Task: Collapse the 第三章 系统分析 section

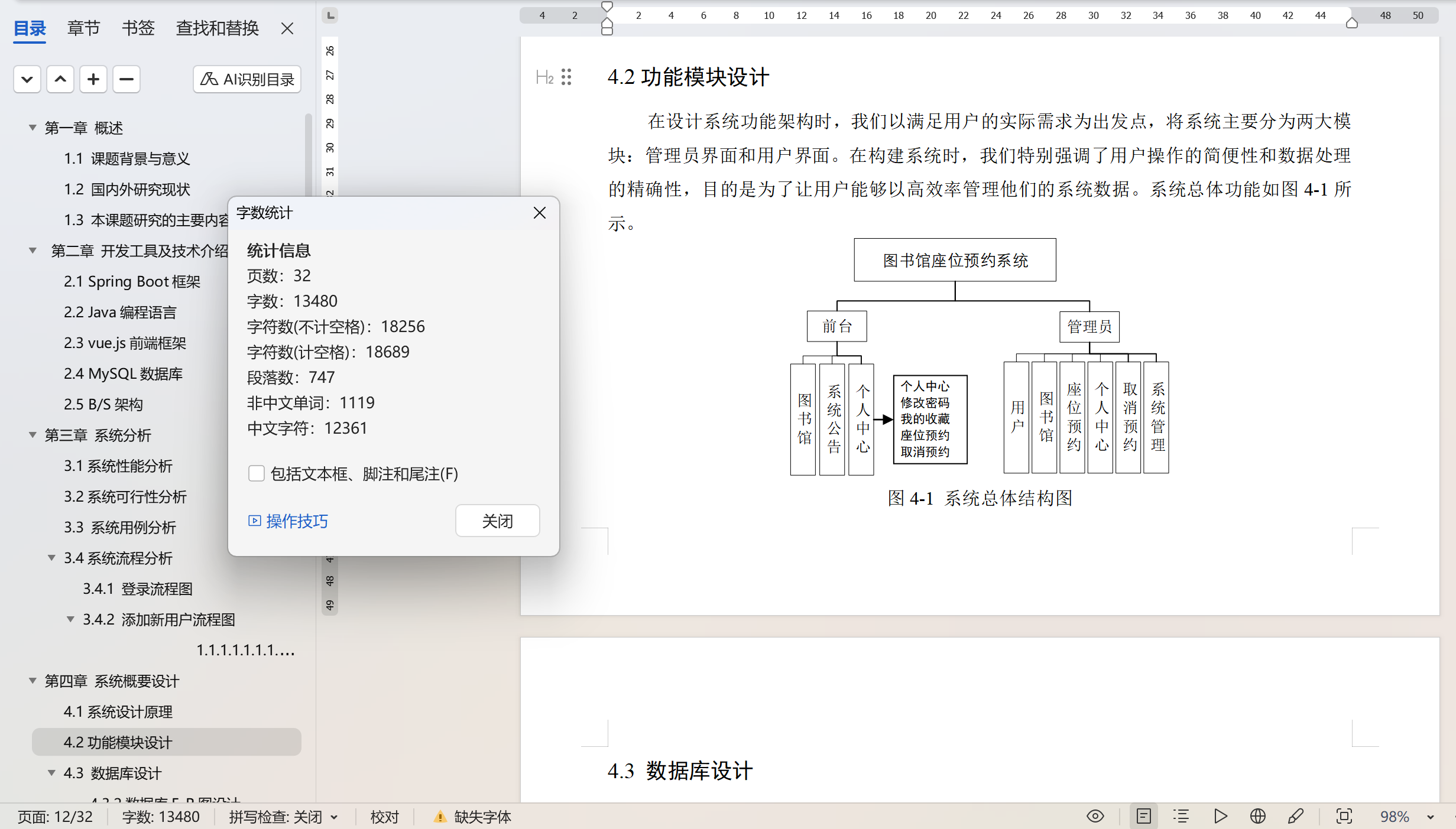Action: tap(33, 435)
